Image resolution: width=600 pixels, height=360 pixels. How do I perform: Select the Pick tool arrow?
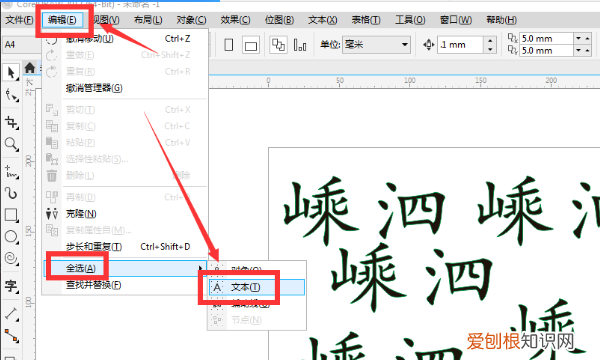tap(11, 72)
